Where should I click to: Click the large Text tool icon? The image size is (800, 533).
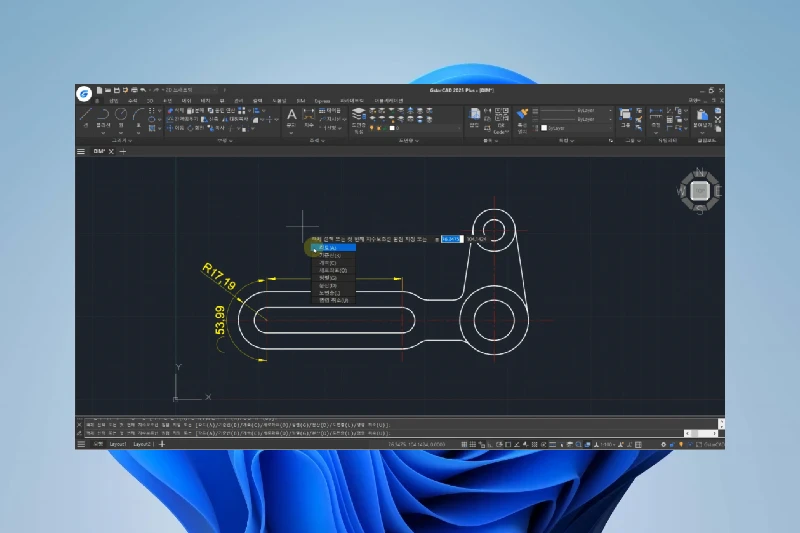292,116
